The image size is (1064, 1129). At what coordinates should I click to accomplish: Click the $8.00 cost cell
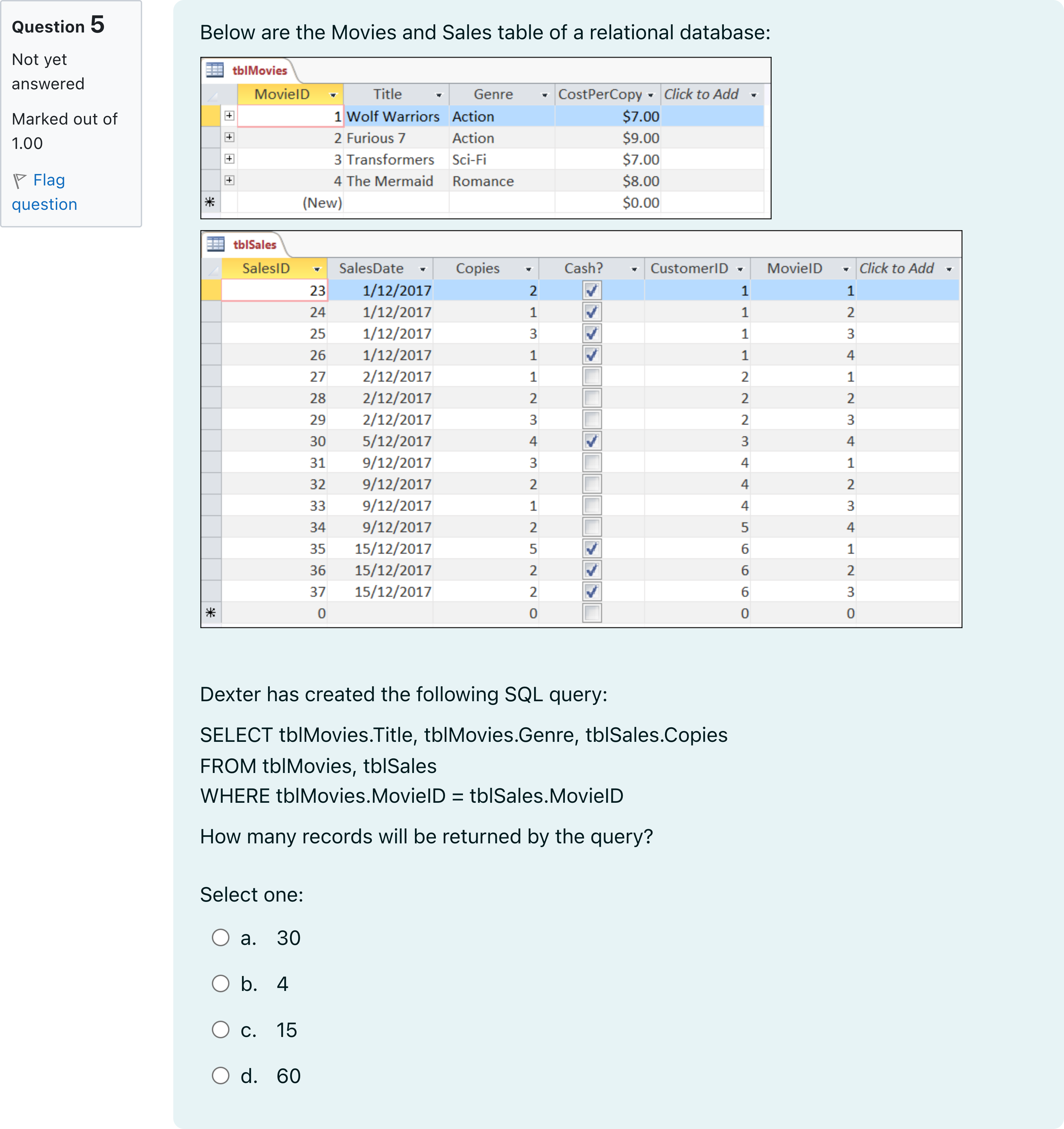point(608,181)
